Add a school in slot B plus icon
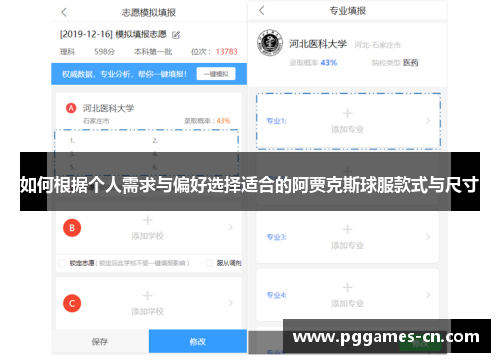Image resolution: width=500 pixels, height=362 pixels. pyautogui.click(x=147, y=220)
